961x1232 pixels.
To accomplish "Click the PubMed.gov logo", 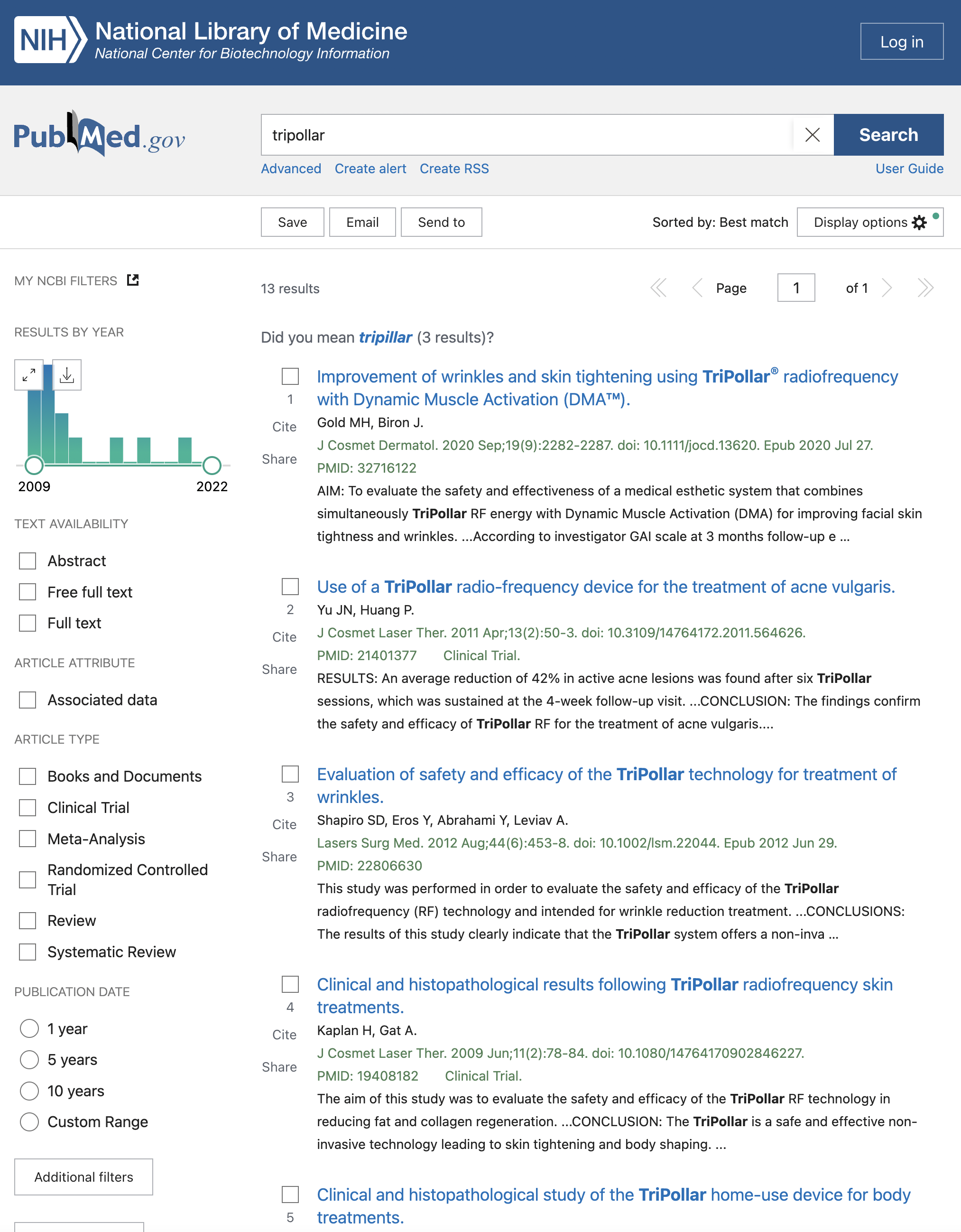I will [x=99, y=135].
